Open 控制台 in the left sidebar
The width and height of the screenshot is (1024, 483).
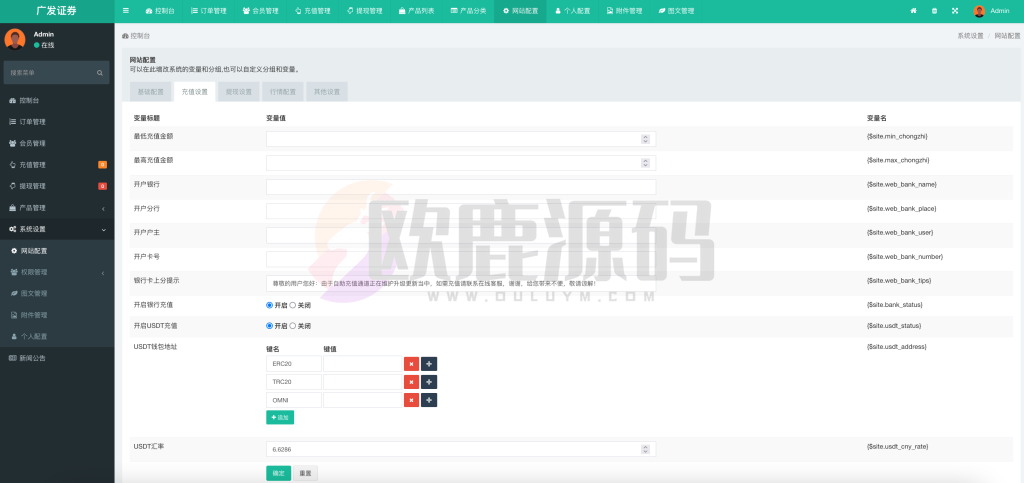[x=57, y=101]
